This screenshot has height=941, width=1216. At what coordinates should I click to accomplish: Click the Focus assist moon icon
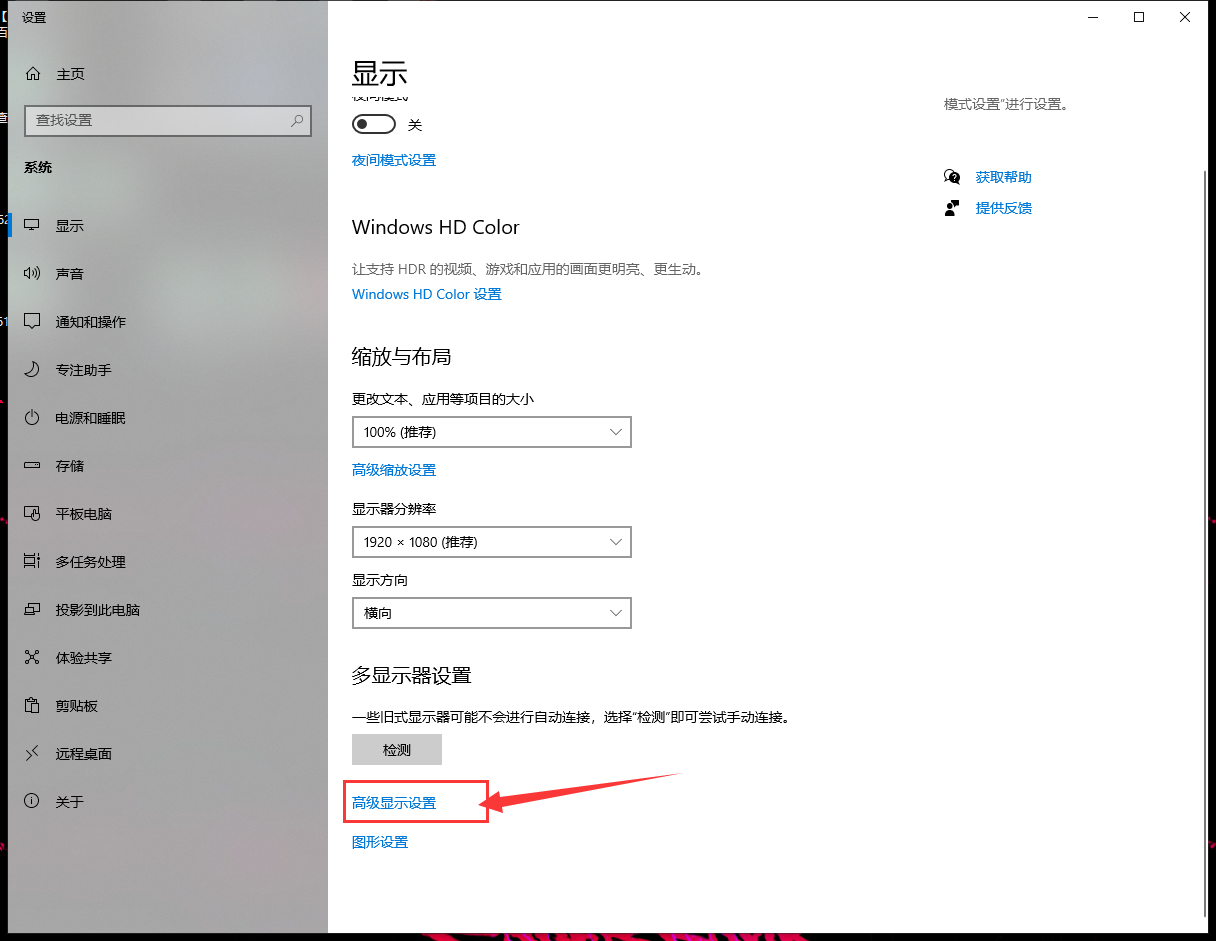(x=33, y=370)
